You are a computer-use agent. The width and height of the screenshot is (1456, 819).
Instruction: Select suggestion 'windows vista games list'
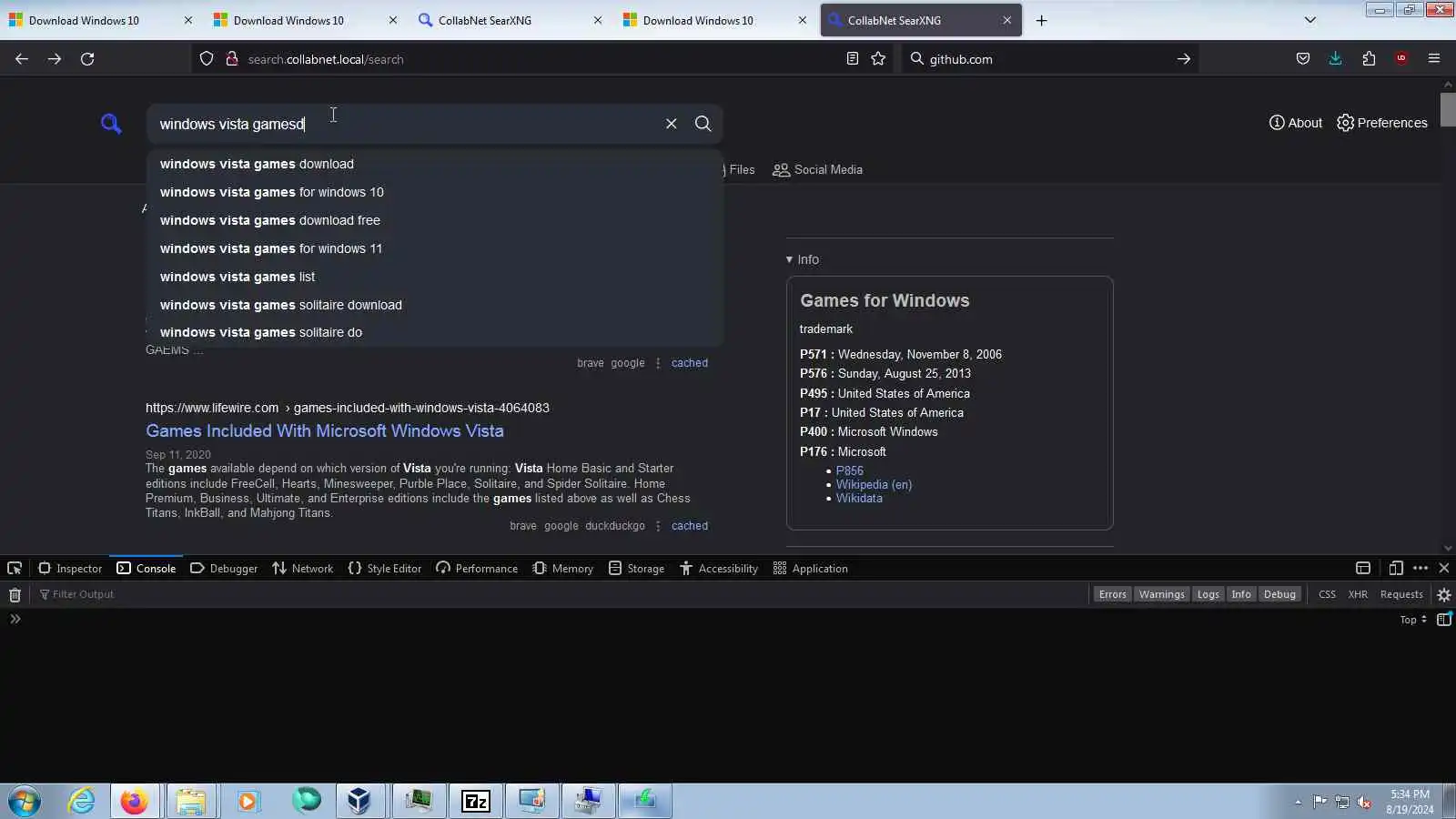(x=435, y=278)
